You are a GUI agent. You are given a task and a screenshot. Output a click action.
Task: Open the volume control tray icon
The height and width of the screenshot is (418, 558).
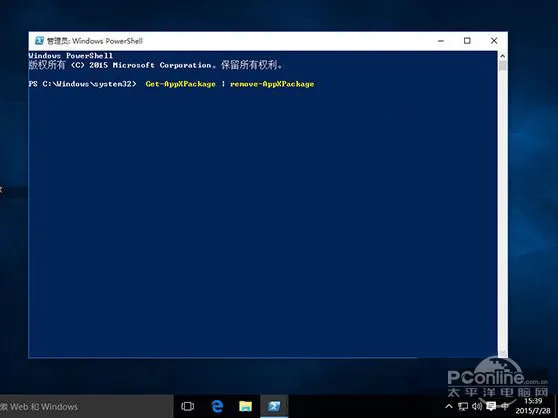coord(477,406)
